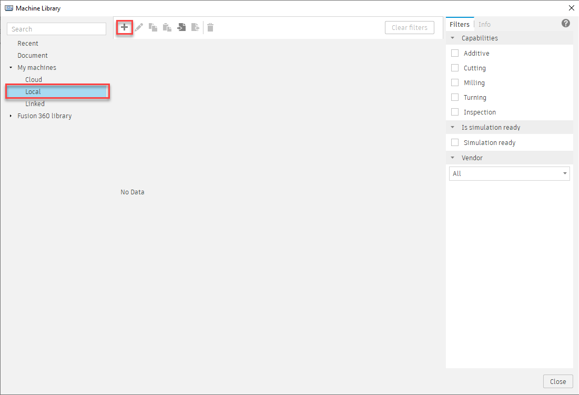579x395 pixels.
Task: Click the paste machine toolbar icon
Action: click(x=167, y=27)
